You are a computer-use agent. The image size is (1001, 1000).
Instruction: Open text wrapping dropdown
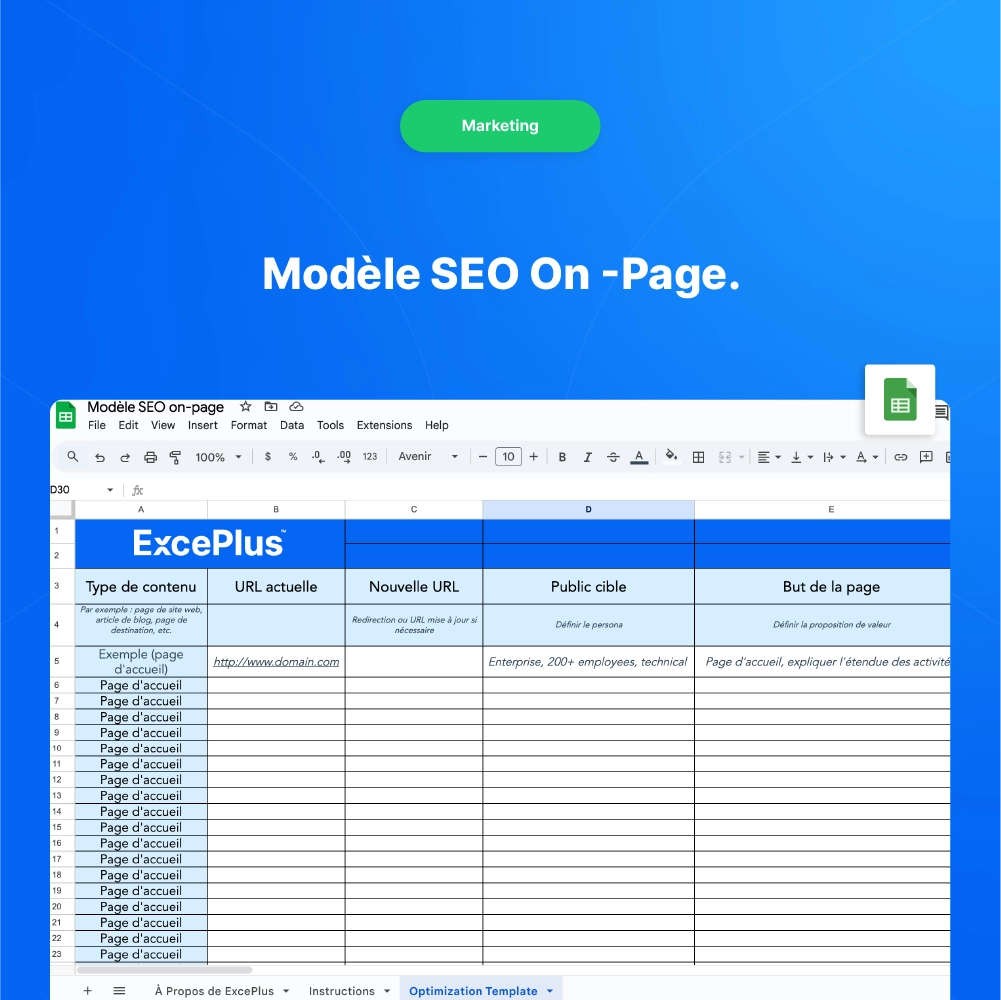834,457
